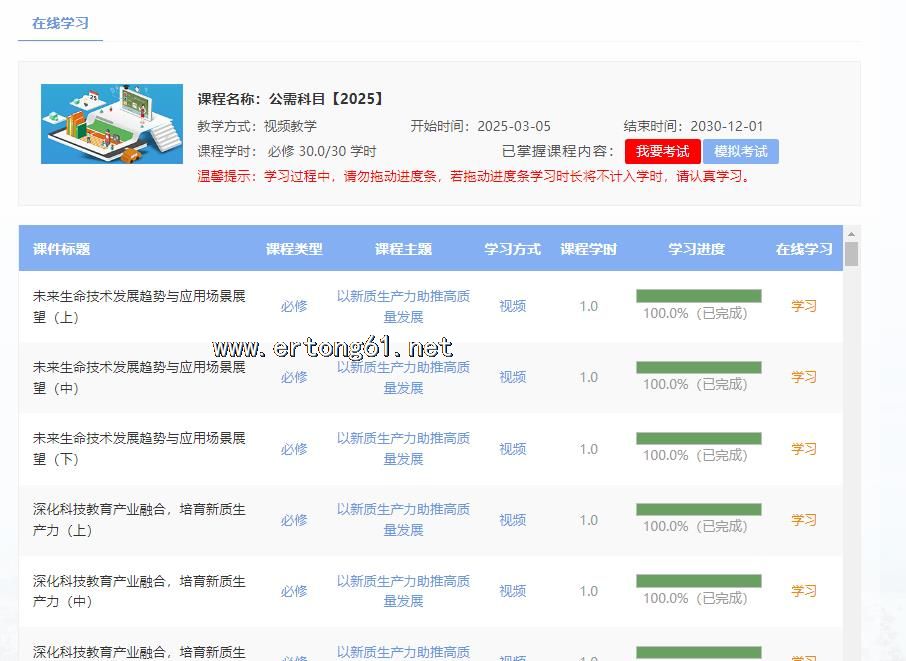
Task: Click 视频 in the first course row
Action: pos(512,306)
